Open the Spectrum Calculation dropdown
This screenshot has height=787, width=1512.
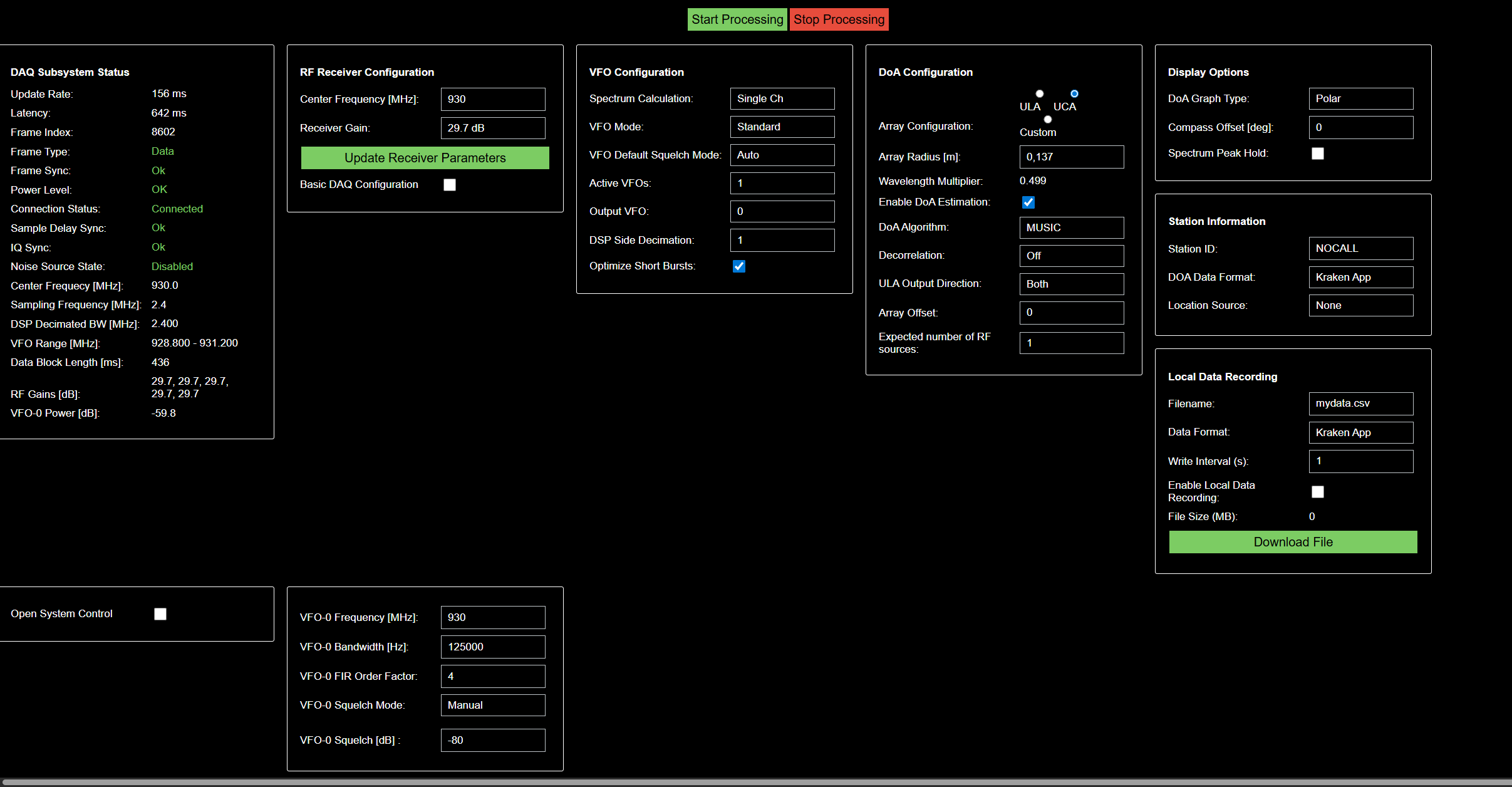[782, 98]
